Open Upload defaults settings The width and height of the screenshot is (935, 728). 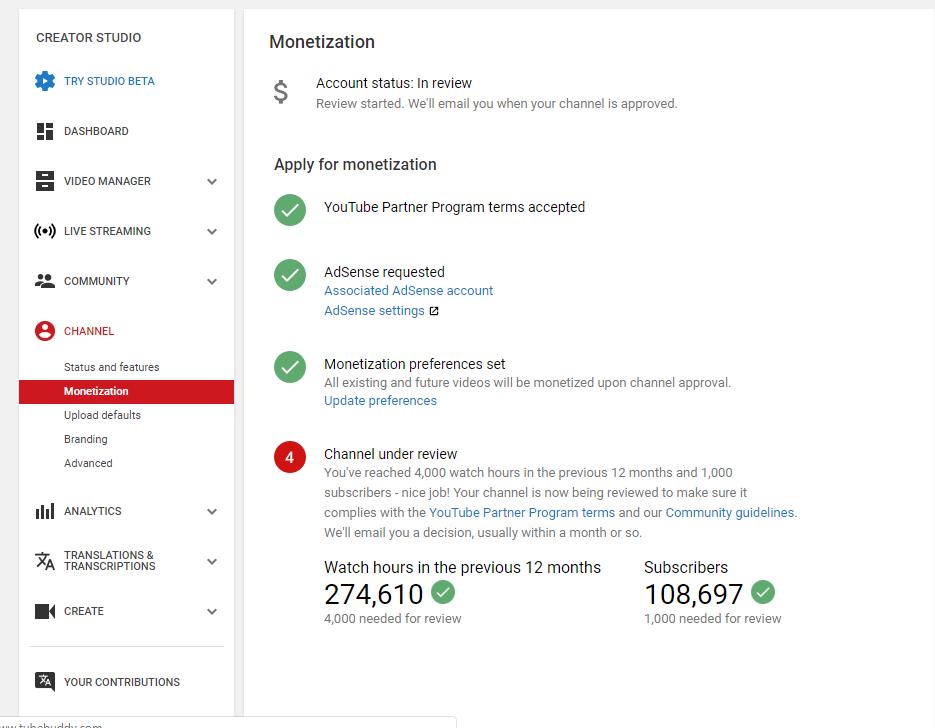tap(103, 415)
